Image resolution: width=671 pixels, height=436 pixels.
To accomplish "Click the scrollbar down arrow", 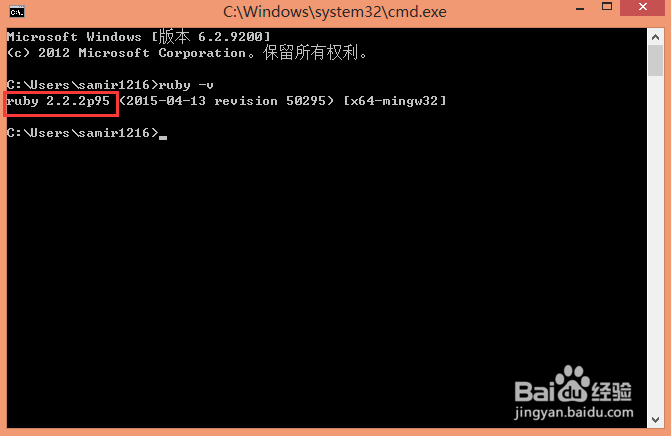I will [655, 420].
